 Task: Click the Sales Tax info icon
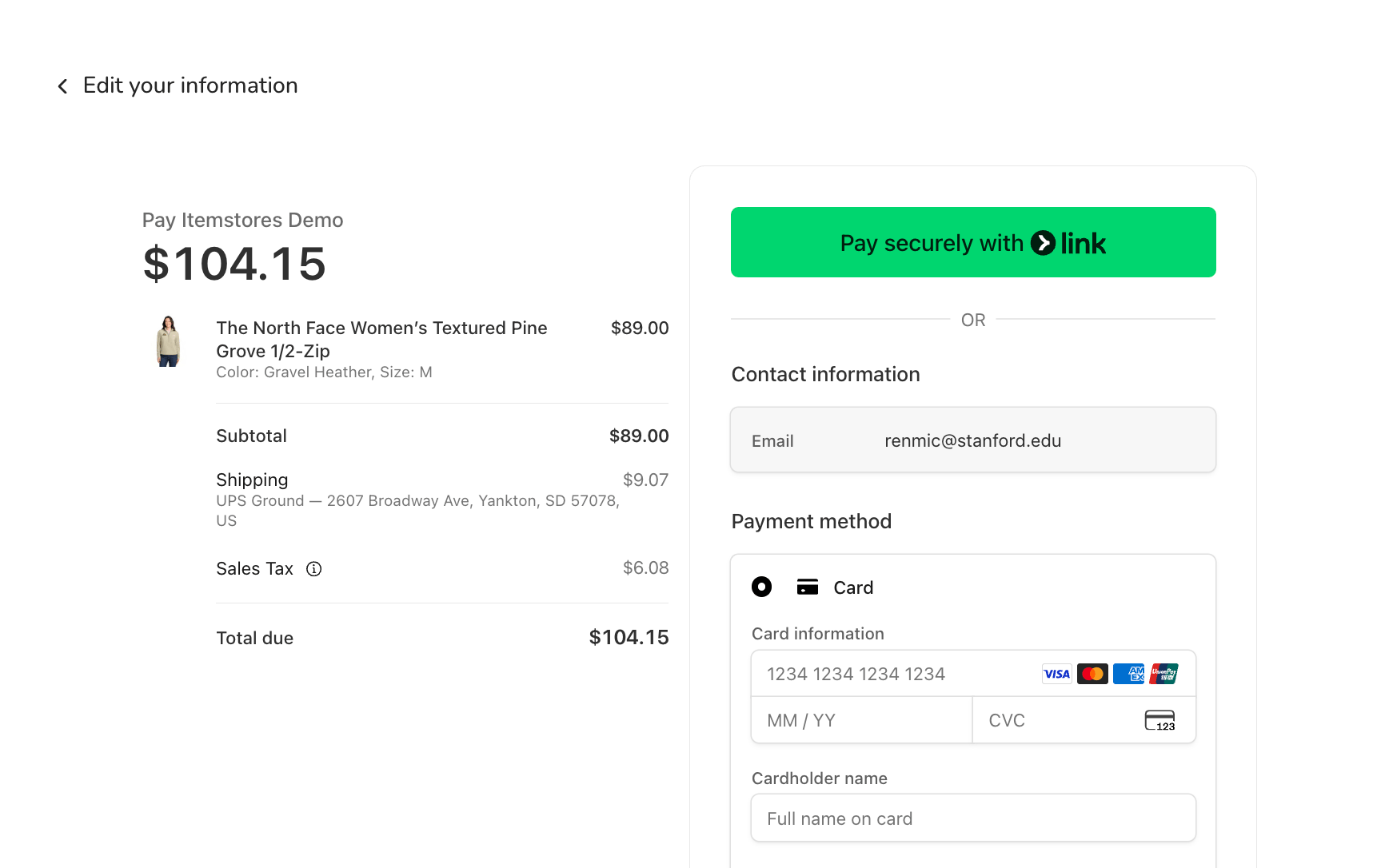pos(314,569)
